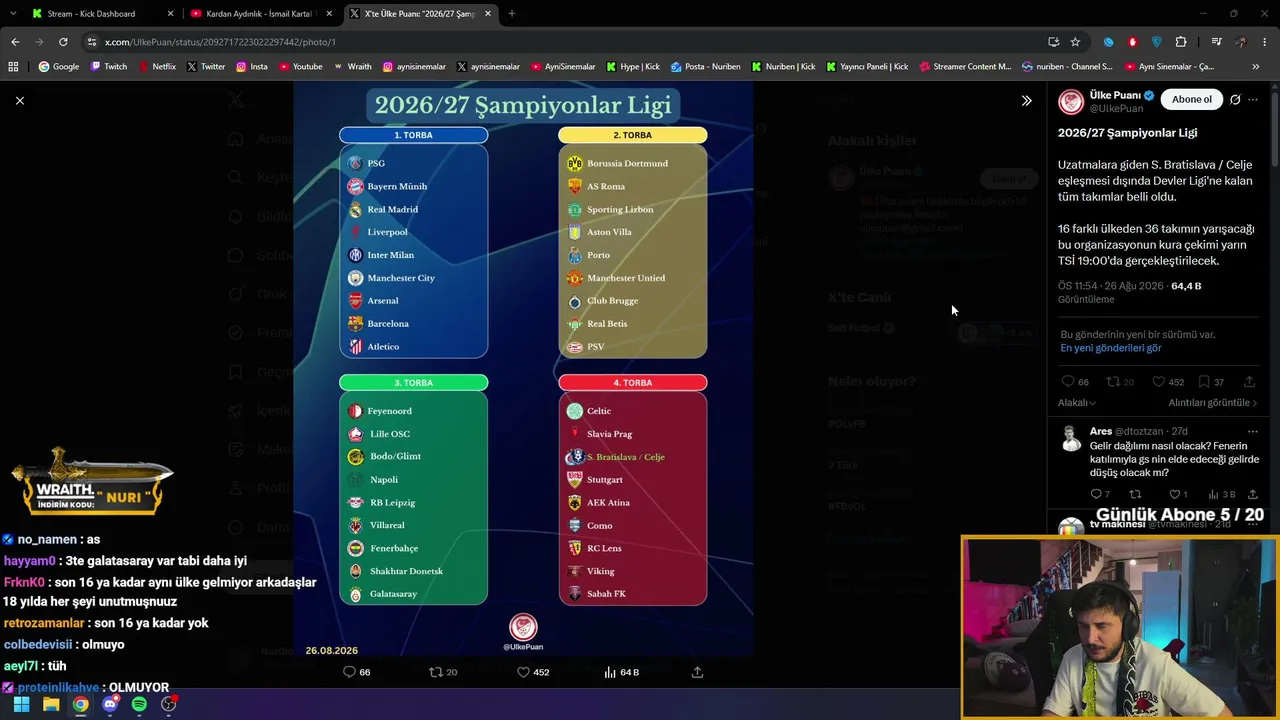Screen dimensions: 1280x720
Task: Open the Ülke Puanı profile avatar
Action: coord(1071,101)
